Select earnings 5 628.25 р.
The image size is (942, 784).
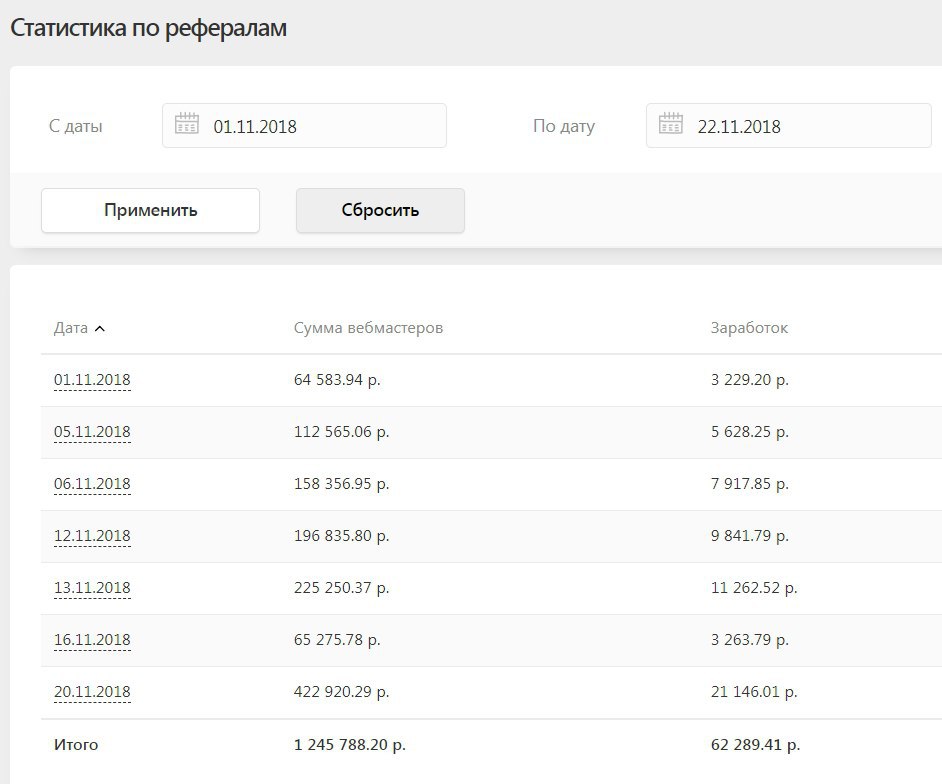click(x=750, y=432)
